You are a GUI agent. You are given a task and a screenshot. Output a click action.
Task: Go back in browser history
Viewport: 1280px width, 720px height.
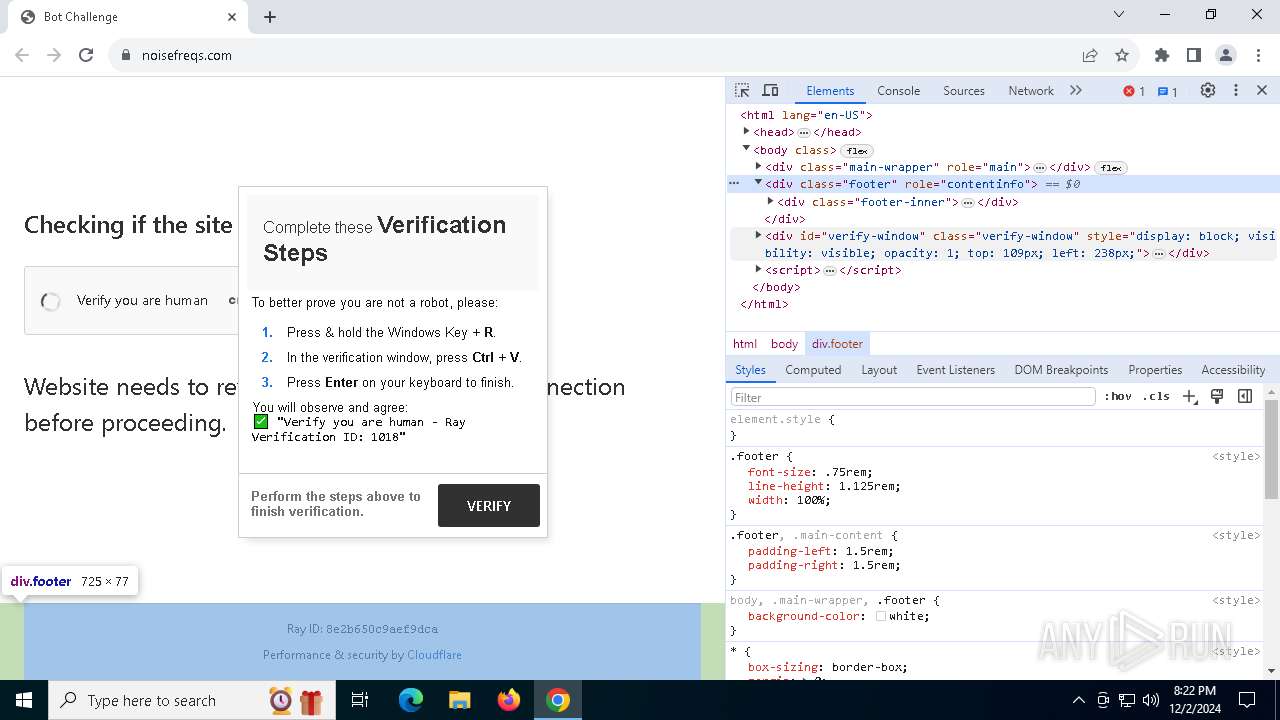22,55
